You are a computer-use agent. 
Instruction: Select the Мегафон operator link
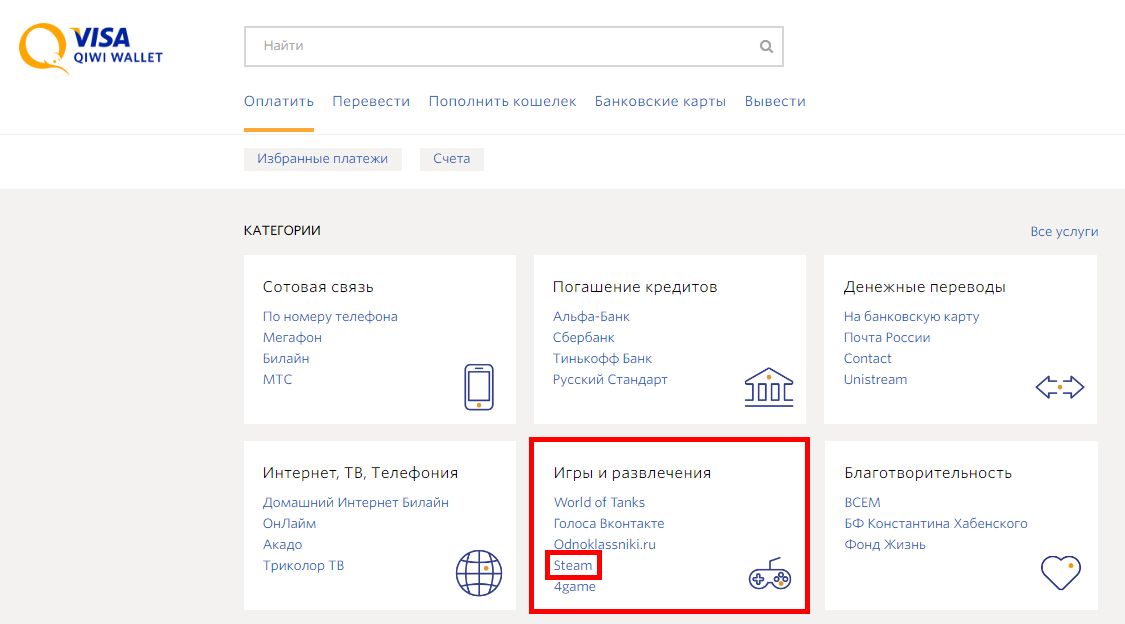(x=292, y=337)
